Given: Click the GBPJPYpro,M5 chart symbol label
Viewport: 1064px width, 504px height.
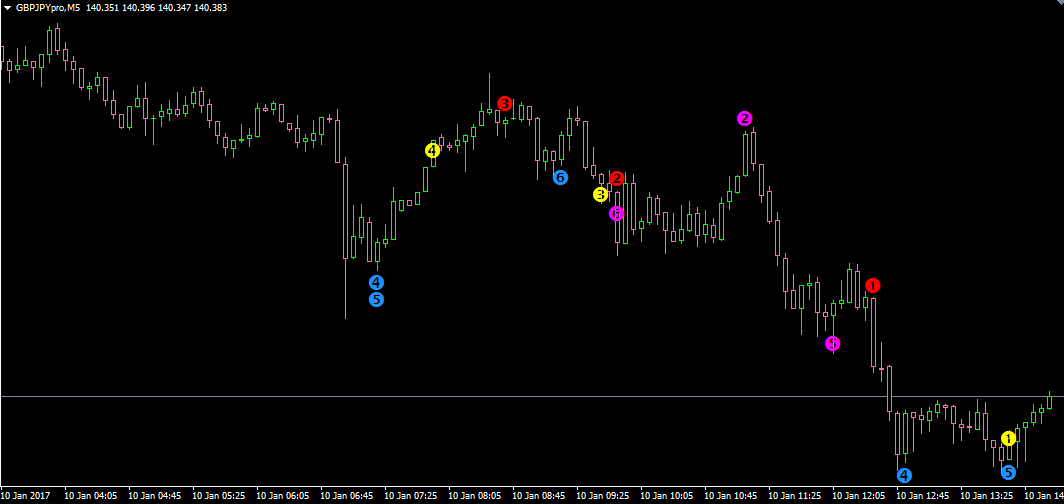Looking at the screenshot, I should pos(49,7).
